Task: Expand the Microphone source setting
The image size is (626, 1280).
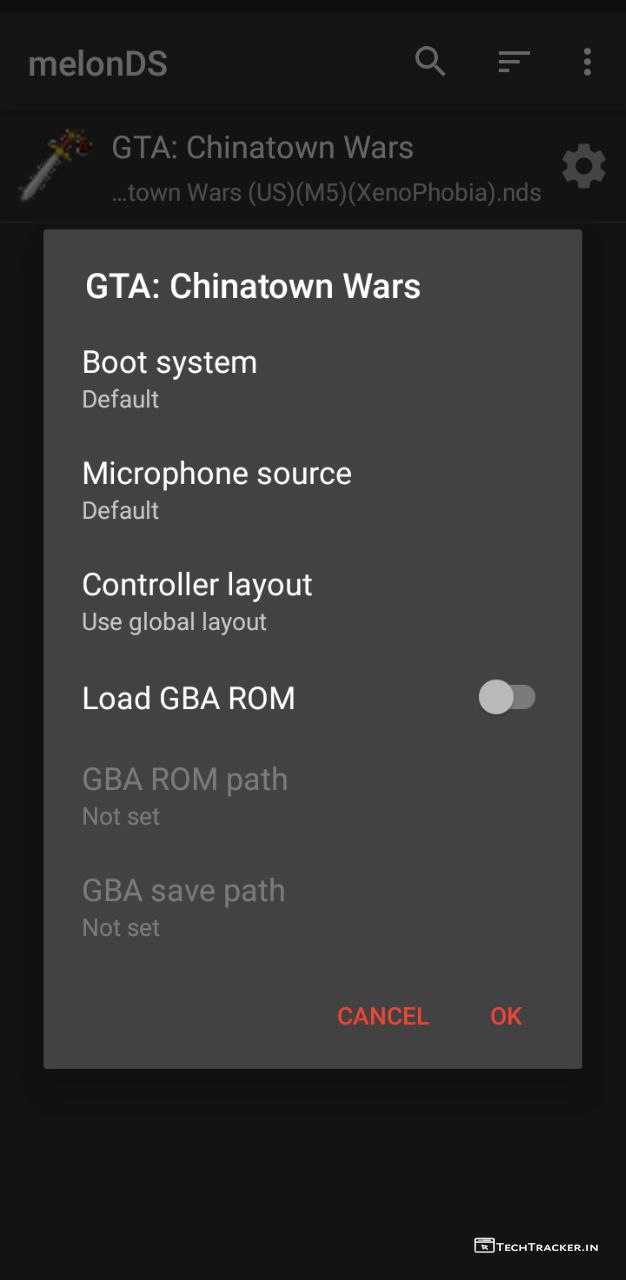Action: pyautogui.click(x=217, y=489)
